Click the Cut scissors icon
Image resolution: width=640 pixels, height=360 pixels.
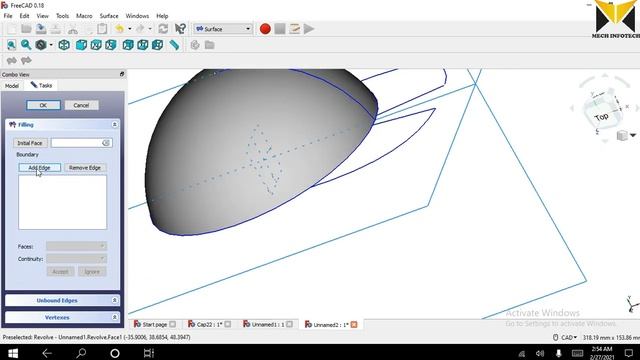click(x=73, y=29)
